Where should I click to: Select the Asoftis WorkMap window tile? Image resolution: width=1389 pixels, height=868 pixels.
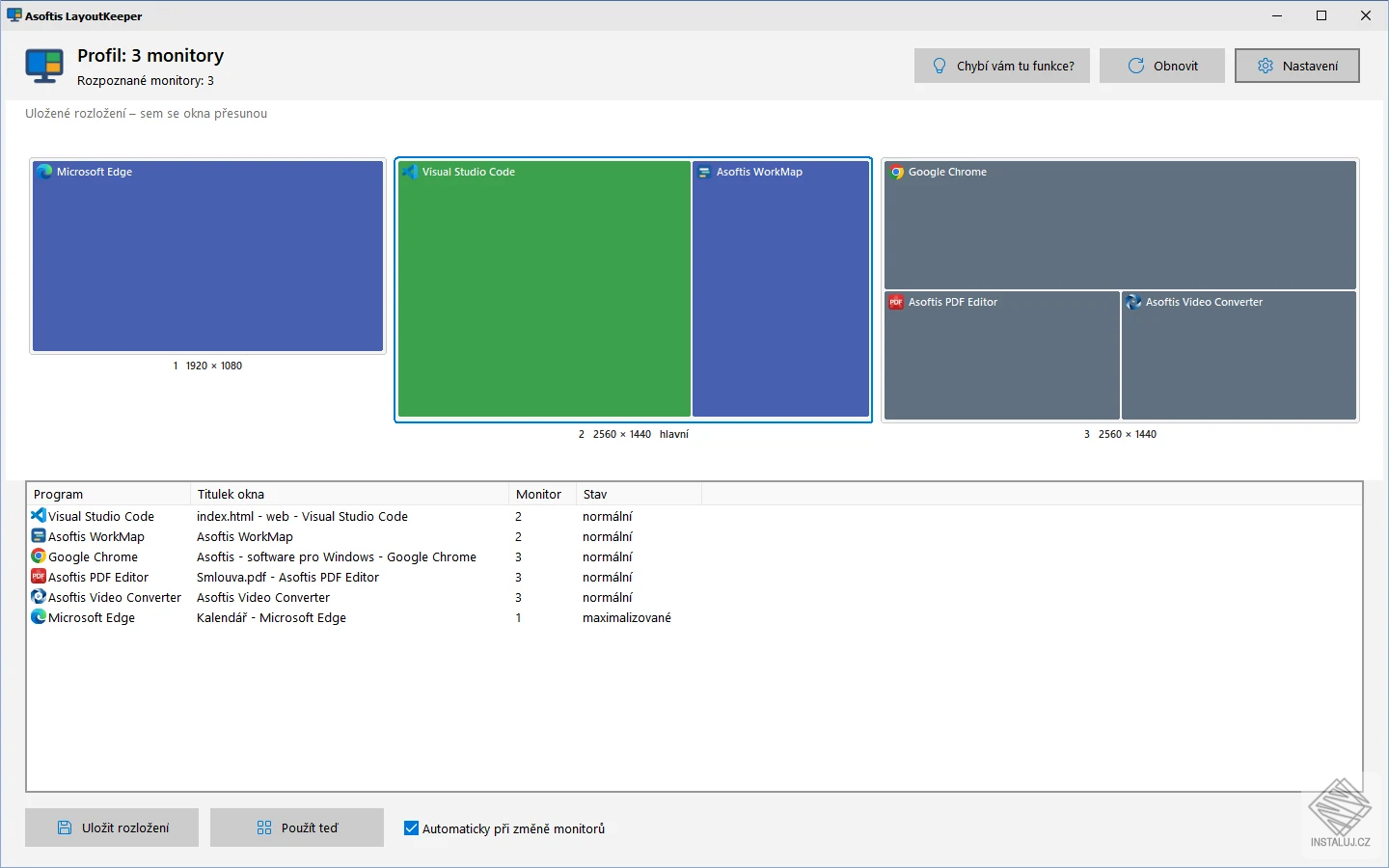(781, 289)
